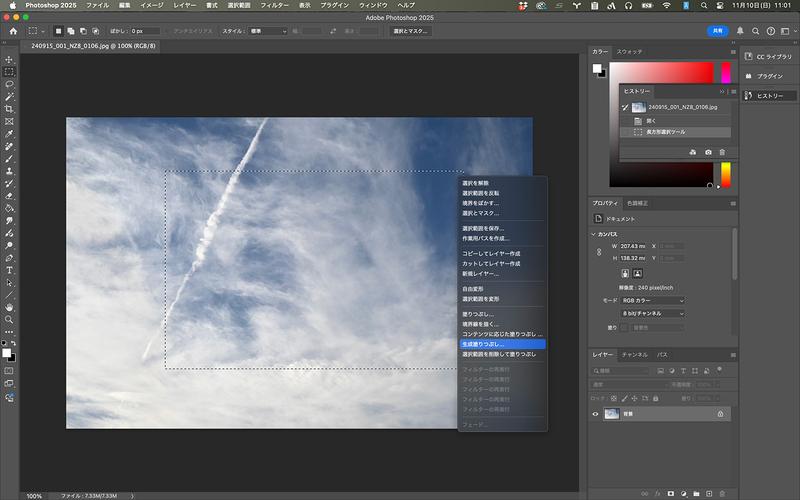Switch to the チャンネル tab

tap(634, 355)
